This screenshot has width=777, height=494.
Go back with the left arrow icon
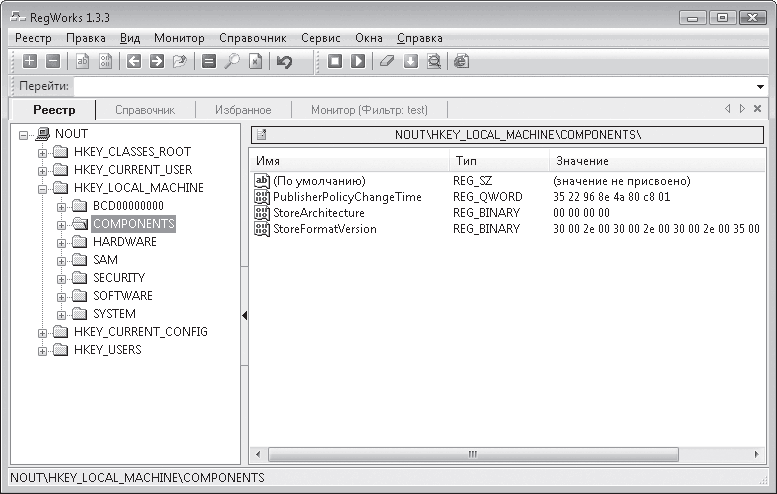pos(134,61)
